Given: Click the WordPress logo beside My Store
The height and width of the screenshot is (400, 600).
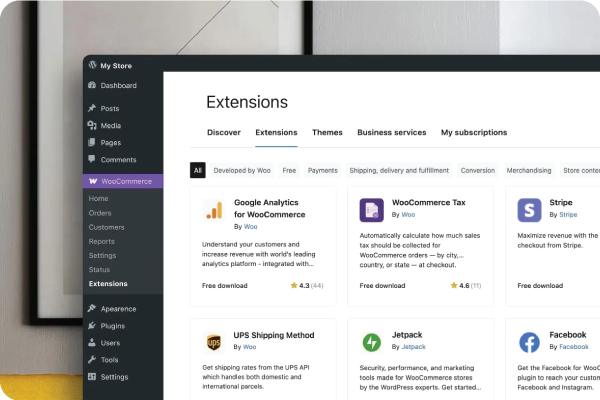Looking at the screenshot, I should click(x=92, y=65).
